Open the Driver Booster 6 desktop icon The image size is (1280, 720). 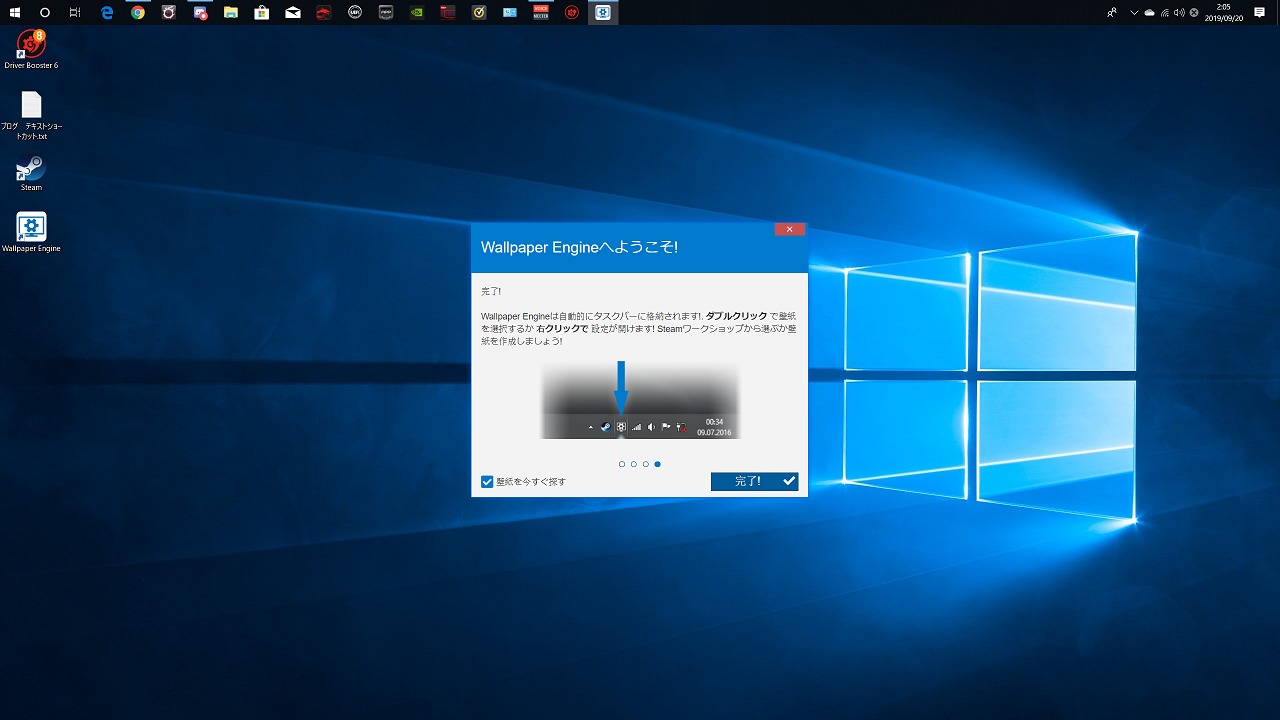point(31,50)
